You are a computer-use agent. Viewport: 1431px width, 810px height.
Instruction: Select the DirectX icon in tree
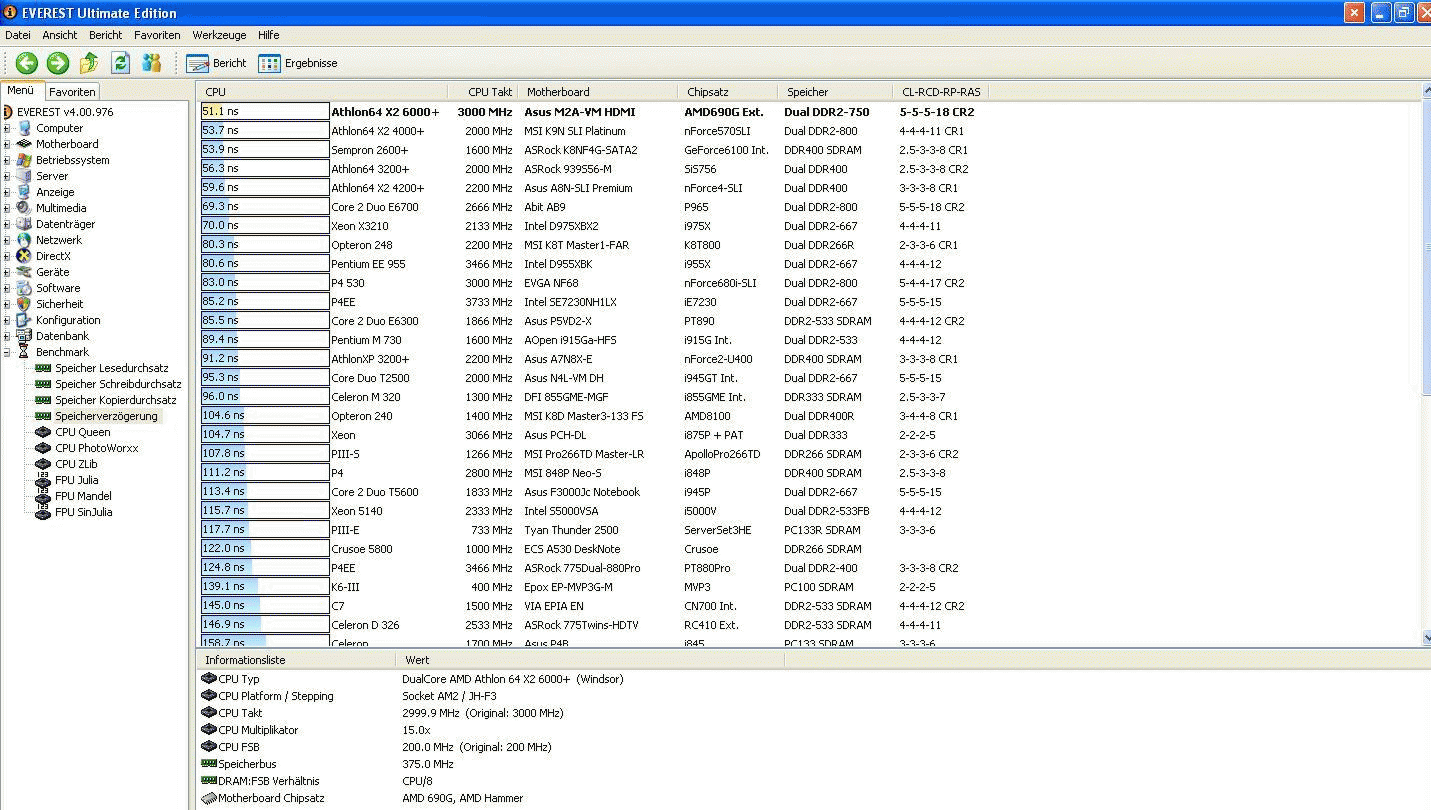24,256
